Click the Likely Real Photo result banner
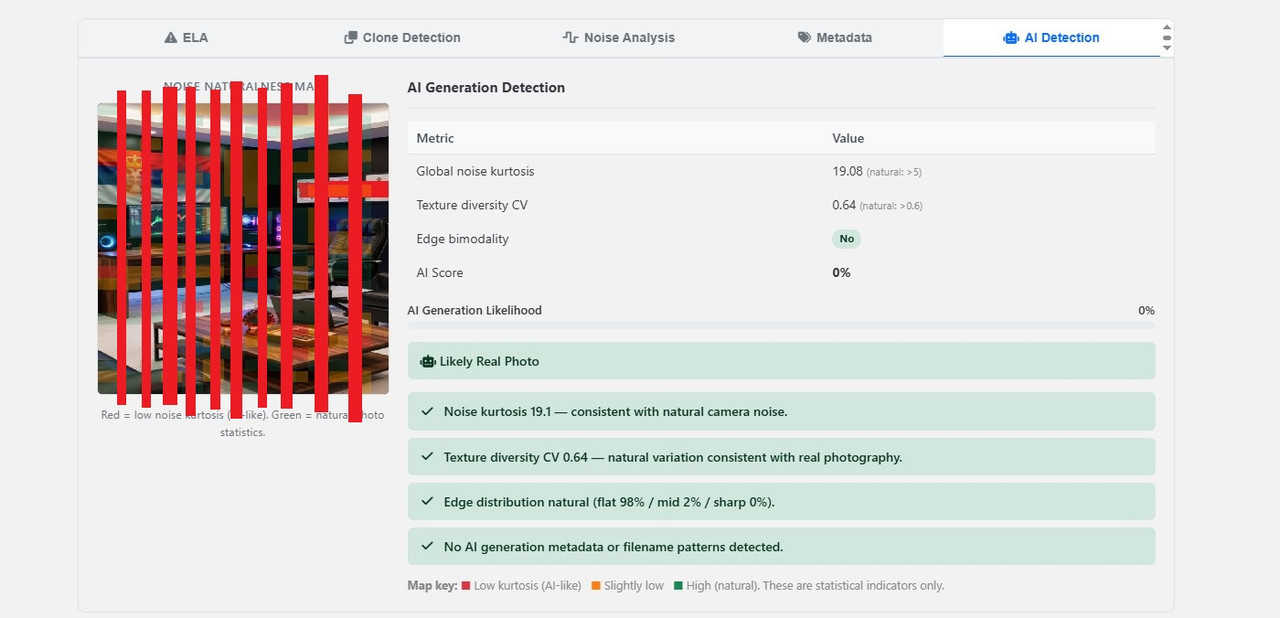Screen dimensions: 1280x618 coord(781,361)
